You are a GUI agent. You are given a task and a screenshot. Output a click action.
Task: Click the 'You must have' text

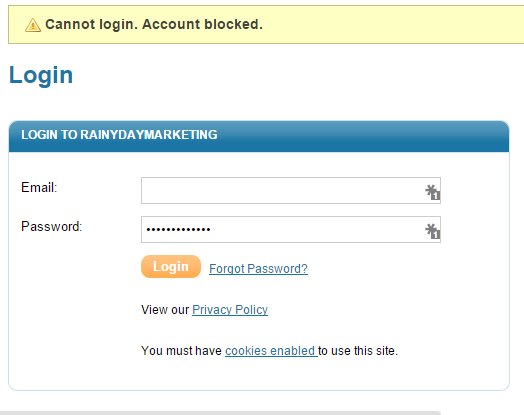[181, 351]
